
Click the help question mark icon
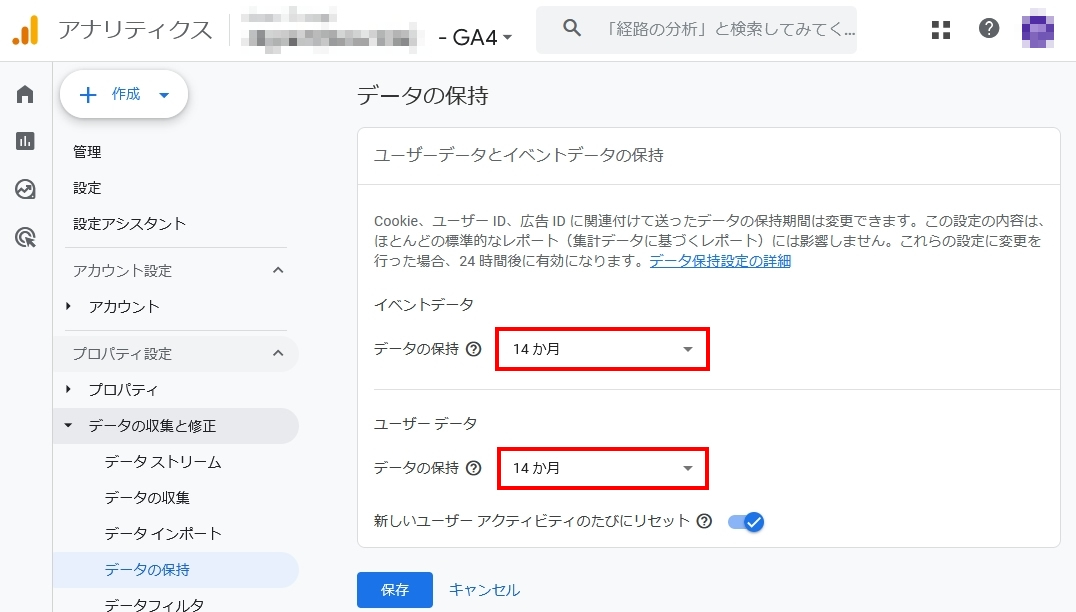pos(989,29)
